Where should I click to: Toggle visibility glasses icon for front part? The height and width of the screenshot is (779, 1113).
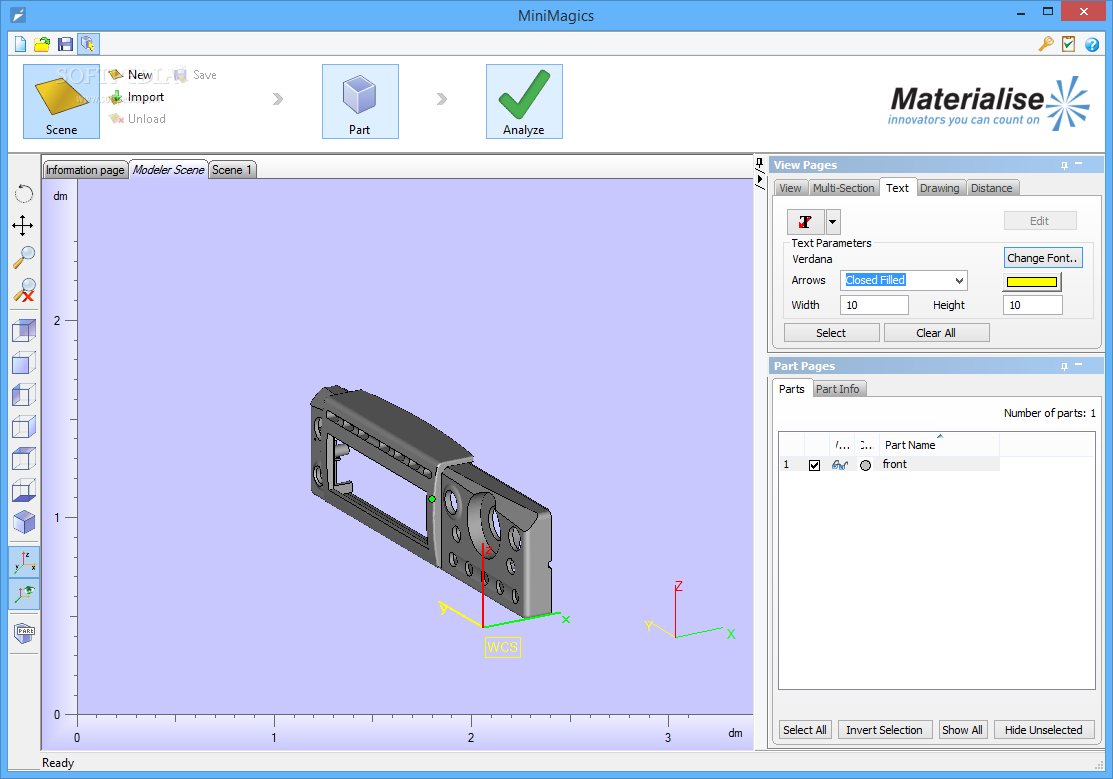pos(840,465)
